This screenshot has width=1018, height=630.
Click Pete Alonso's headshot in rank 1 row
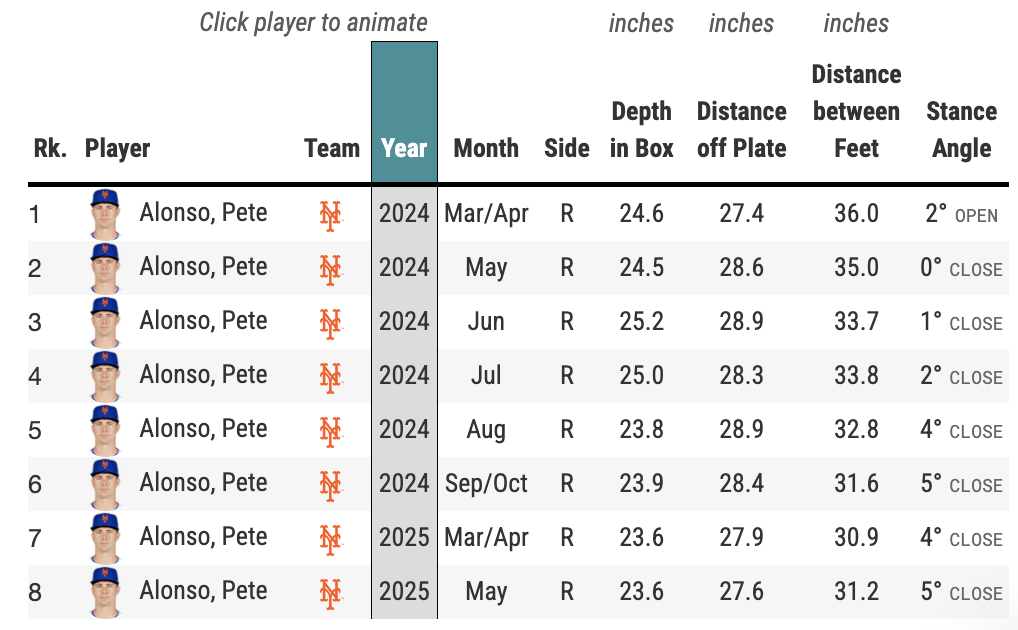[105, 213]
